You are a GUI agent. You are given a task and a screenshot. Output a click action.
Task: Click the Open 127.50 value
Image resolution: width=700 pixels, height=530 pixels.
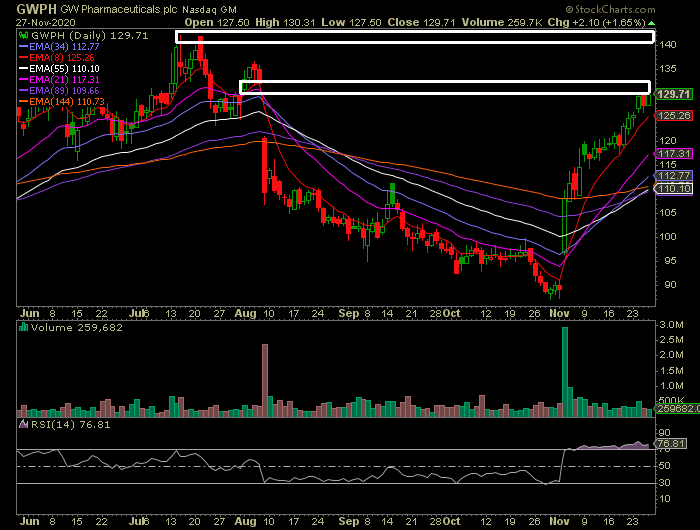tap(217, 22)
